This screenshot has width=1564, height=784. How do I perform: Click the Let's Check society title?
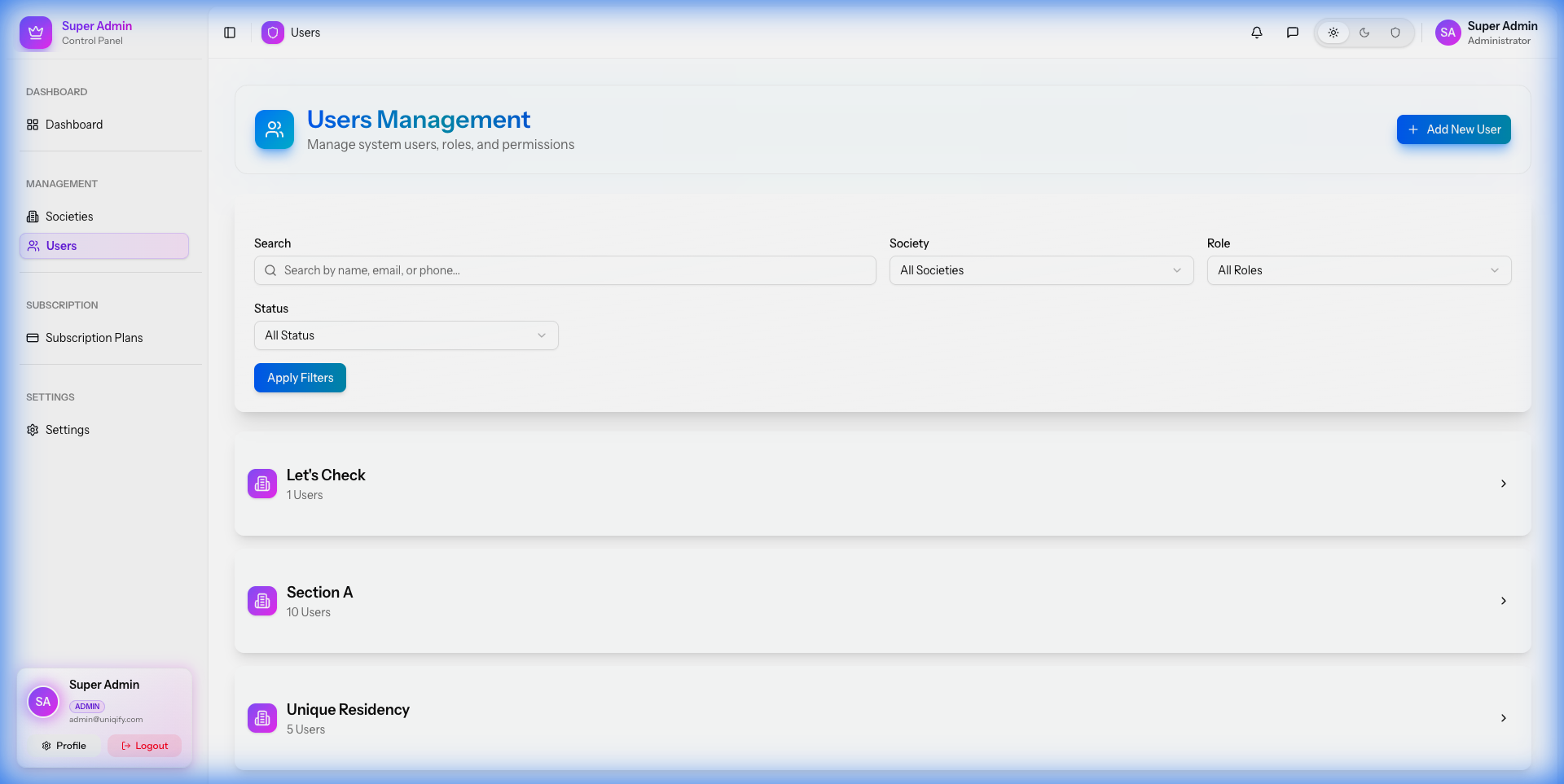pyautogui.click(x=326, y=475)
